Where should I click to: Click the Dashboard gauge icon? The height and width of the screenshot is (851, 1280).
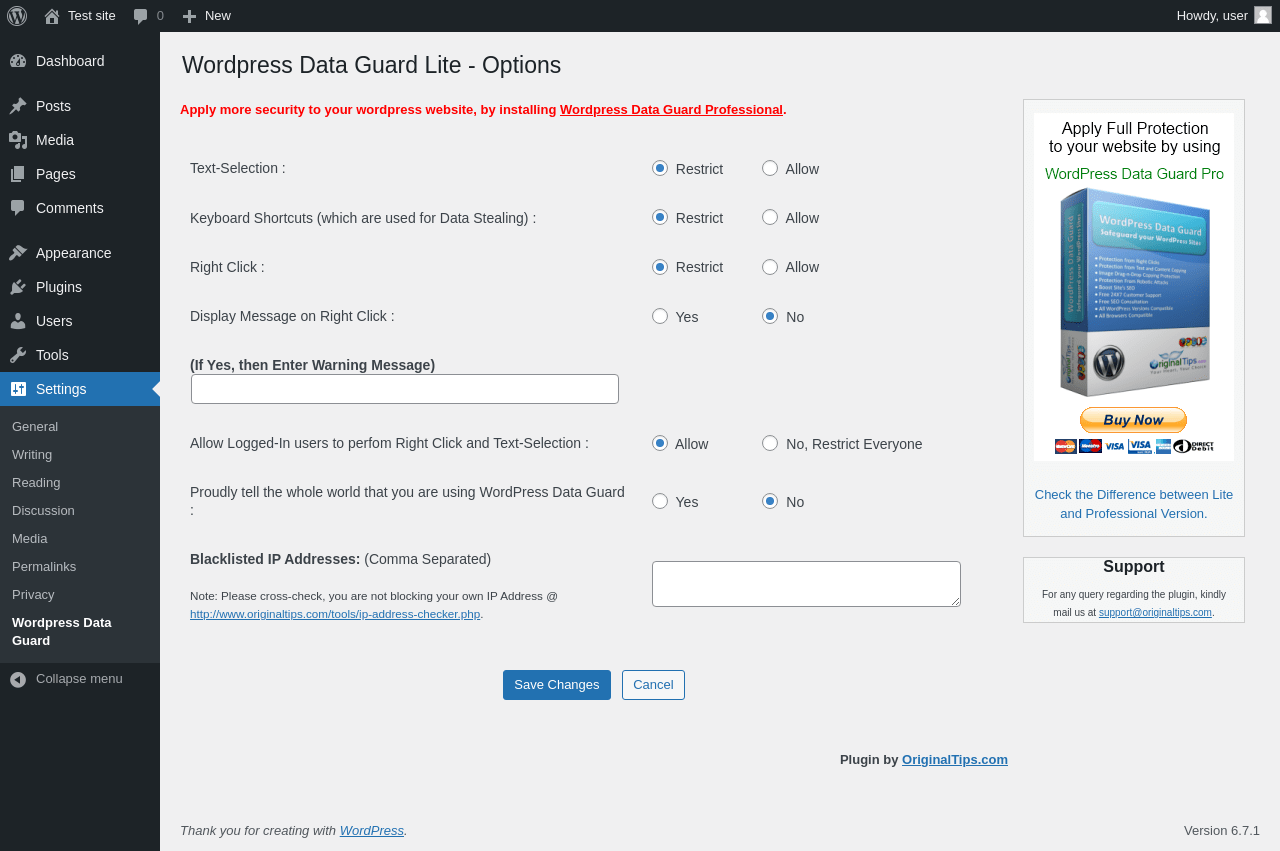coord(18,61)
